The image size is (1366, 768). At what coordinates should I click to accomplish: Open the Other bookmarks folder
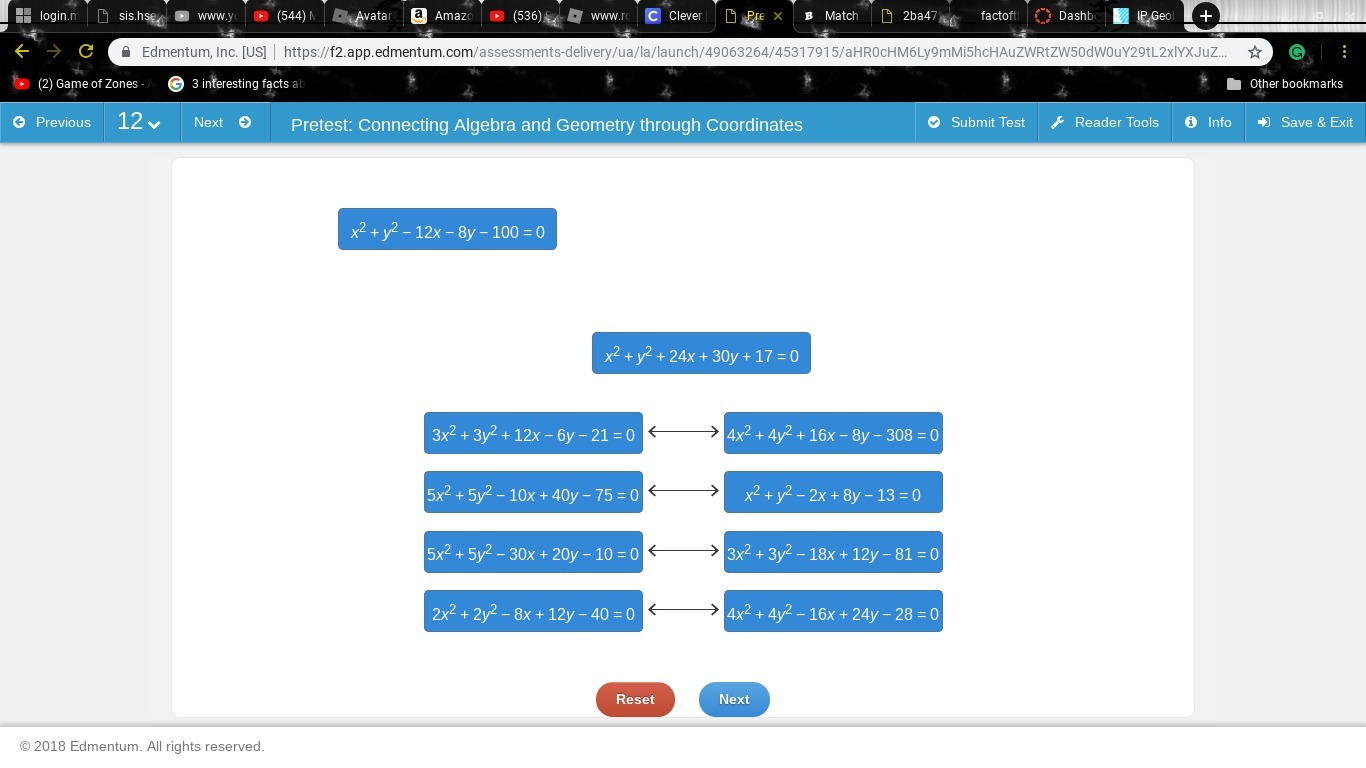[1285, 84]
